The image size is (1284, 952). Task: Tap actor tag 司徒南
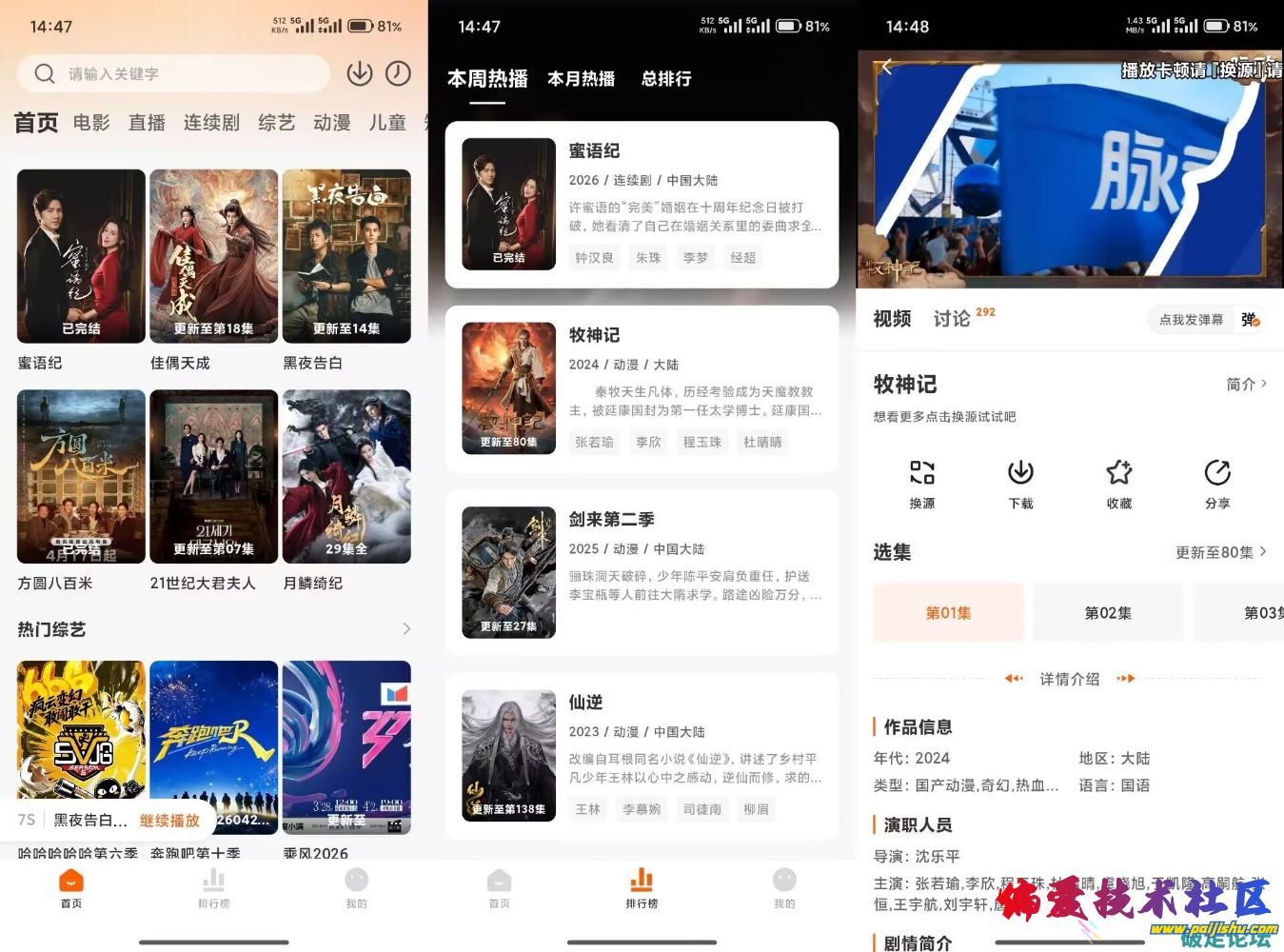(x=702, y=809)
